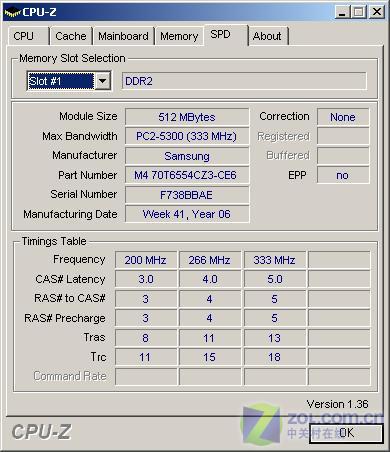Image resolution: width=390 pixels, height=452 pixels.
Task: Click the Timings Table group label
Action: coord(54,241)
